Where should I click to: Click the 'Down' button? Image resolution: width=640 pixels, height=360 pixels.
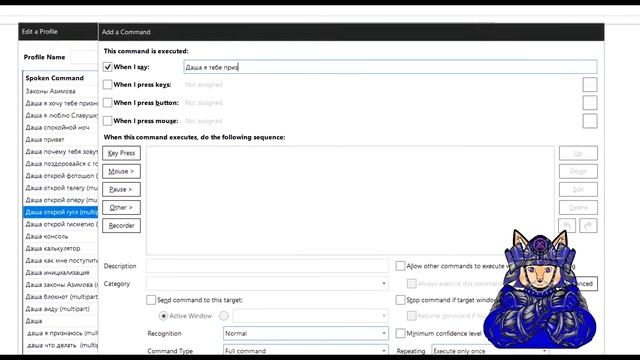(578, 171)
